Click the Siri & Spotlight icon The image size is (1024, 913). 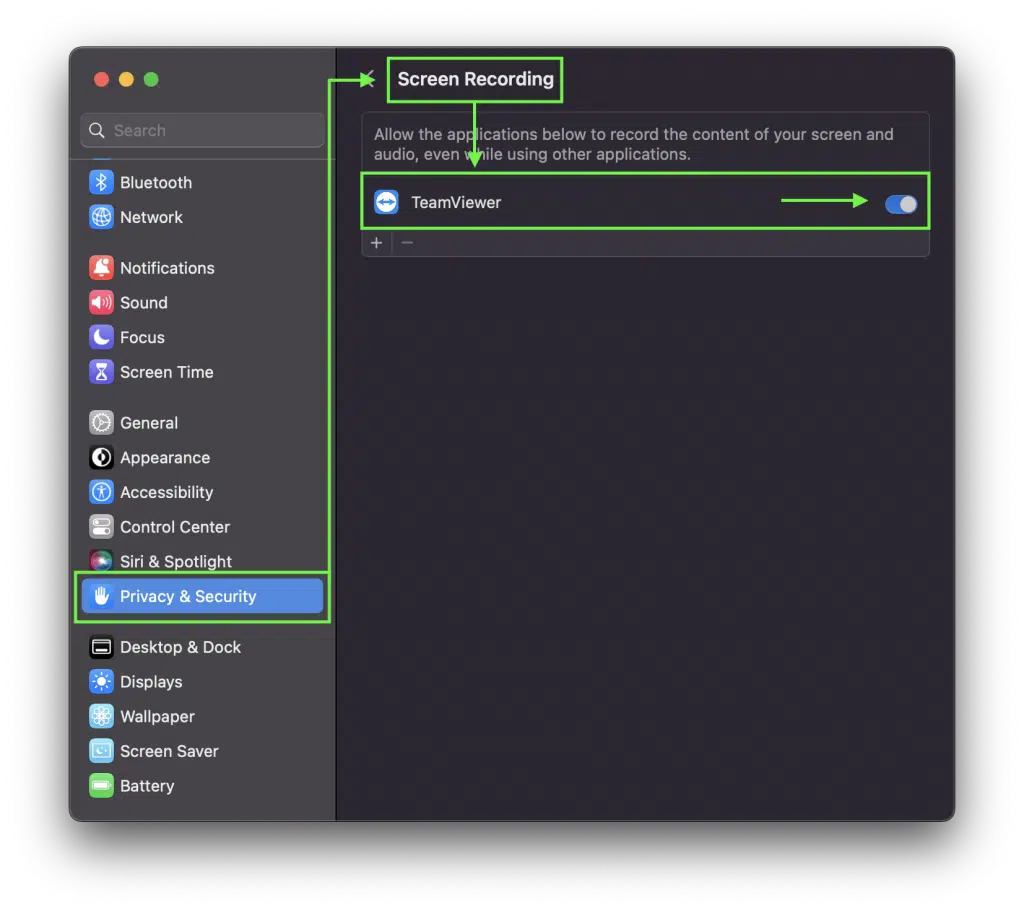coord(101,561)
